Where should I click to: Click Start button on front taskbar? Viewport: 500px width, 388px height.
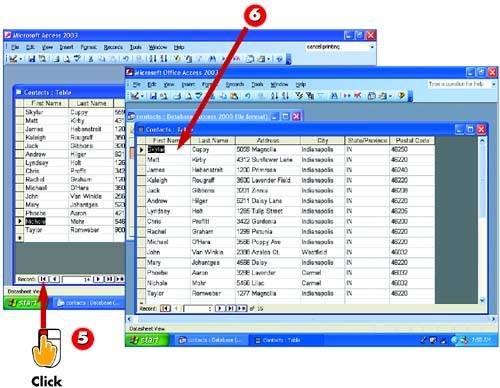[147, 340]
